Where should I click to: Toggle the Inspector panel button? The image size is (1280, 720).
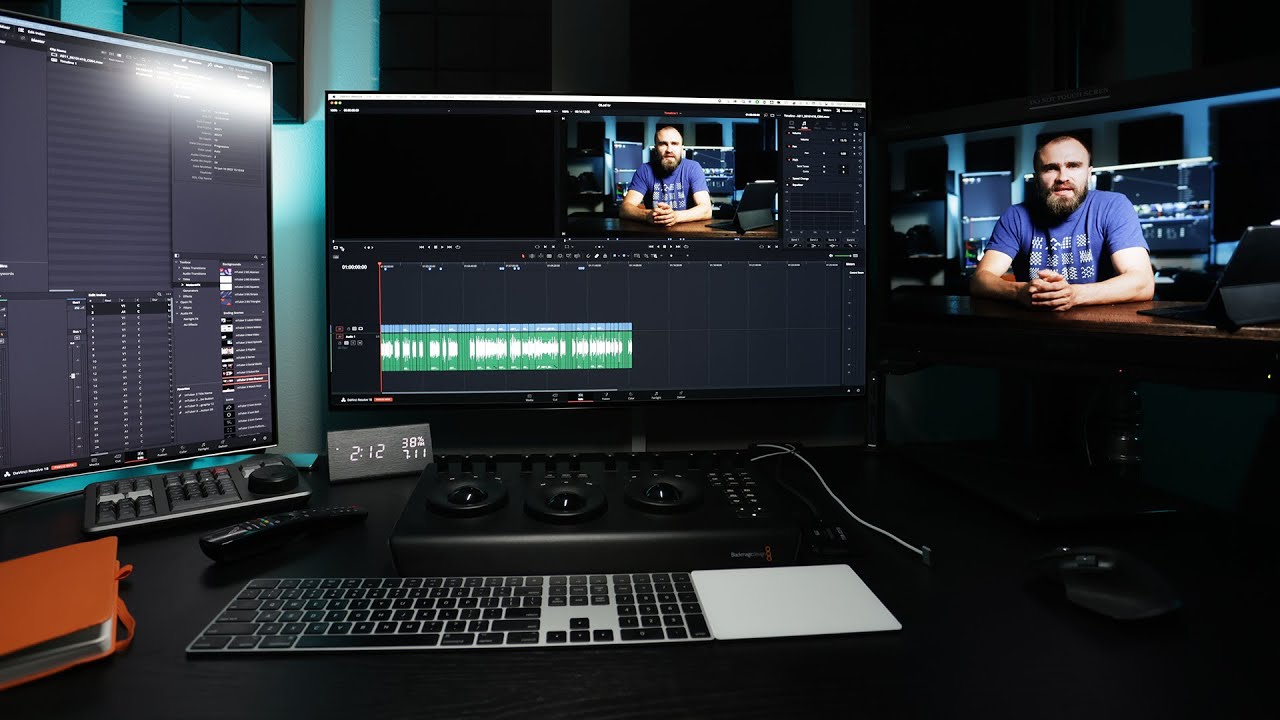[x=846, y=110]
